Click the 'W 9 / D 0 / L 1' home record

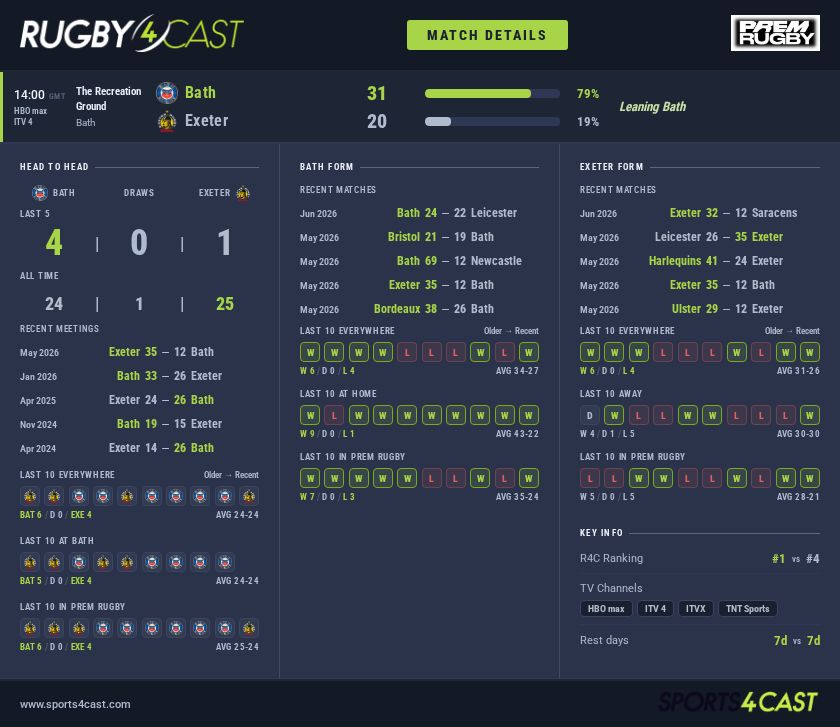[327, 433]
